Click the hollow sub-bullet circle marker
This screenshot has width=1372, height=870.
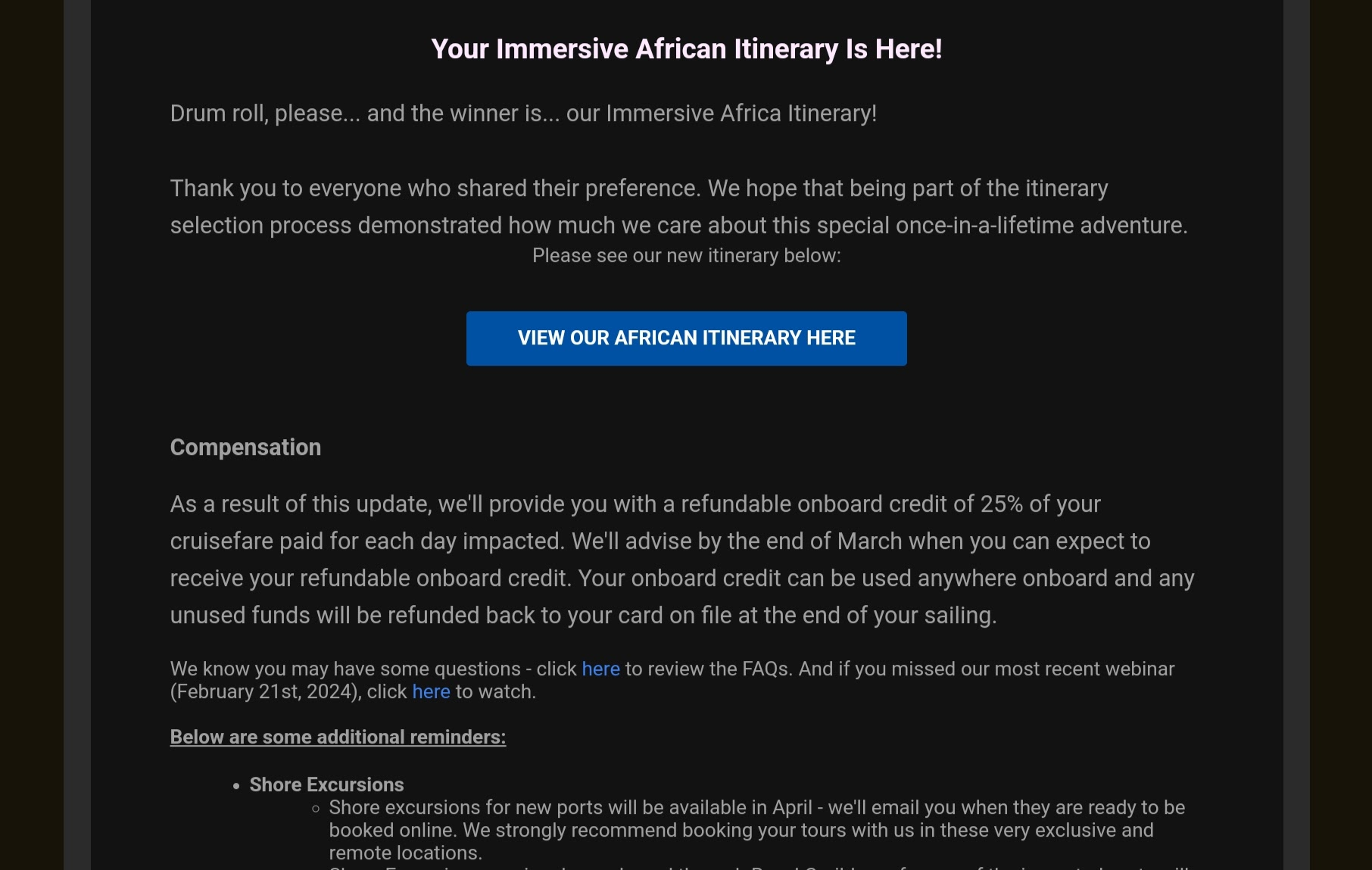click(316, 809)
